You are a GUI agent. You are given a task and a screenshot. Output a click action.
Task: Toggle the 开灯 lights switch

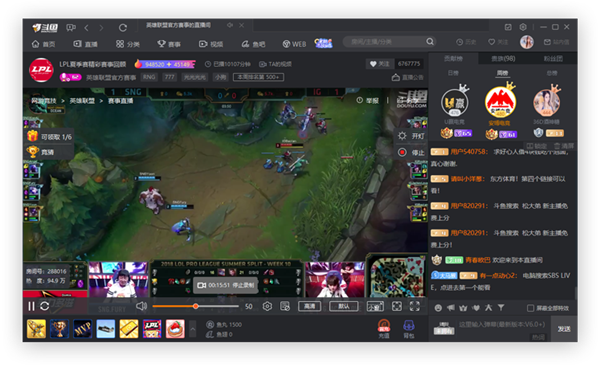(x=411, y=136)
